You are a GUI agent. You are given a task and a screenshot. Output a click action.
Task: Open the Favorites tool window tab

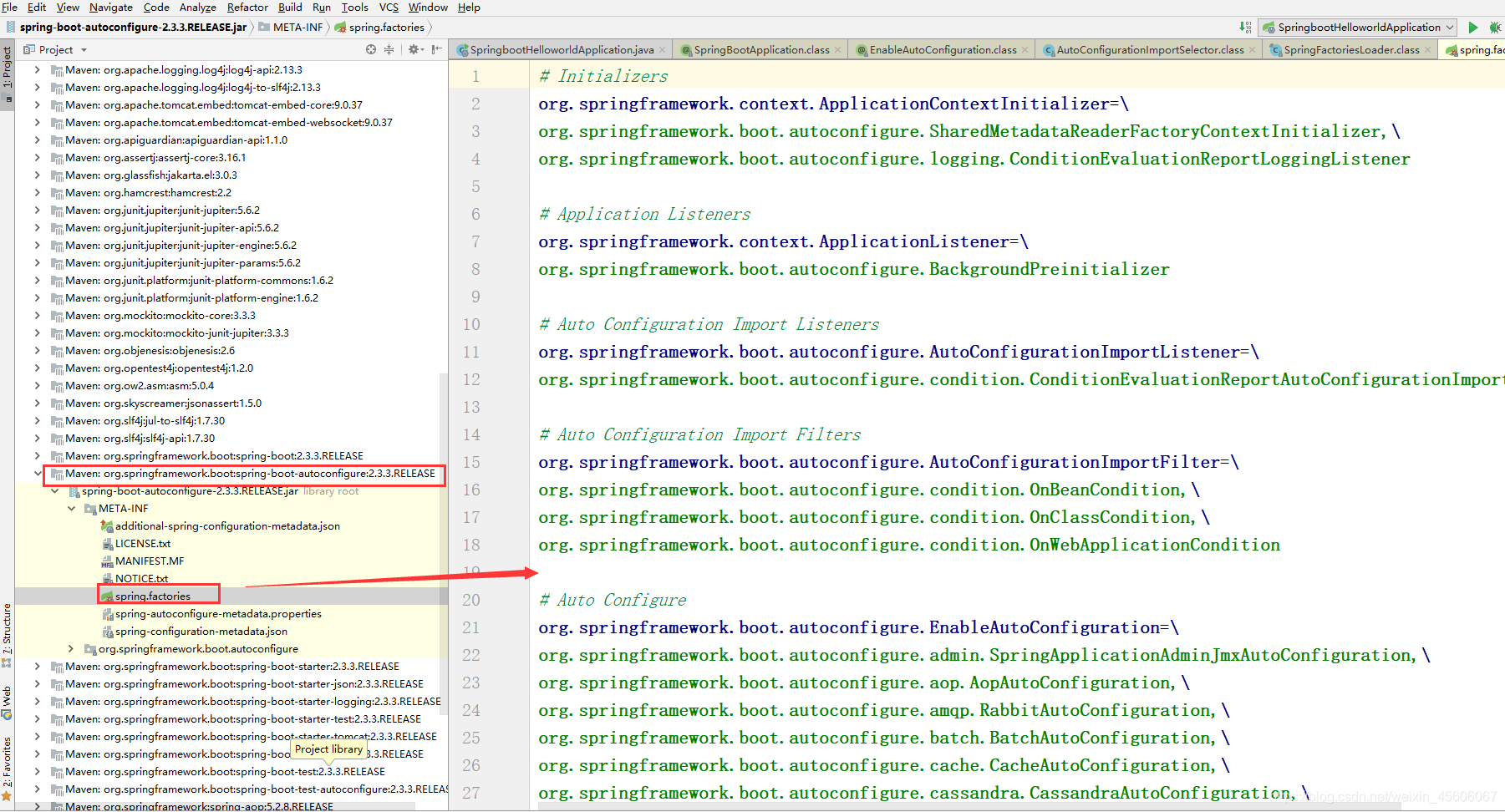7,769
